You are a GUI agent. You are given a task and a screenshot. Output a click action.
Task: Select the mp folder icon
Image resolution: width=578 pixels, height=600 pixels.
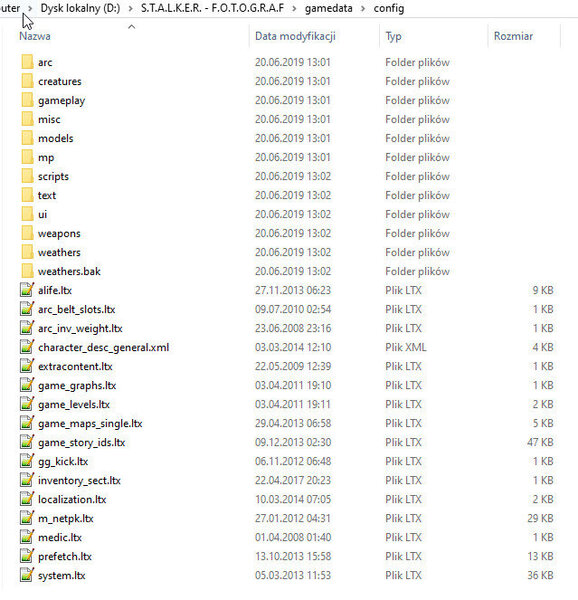tap(27, 157)
